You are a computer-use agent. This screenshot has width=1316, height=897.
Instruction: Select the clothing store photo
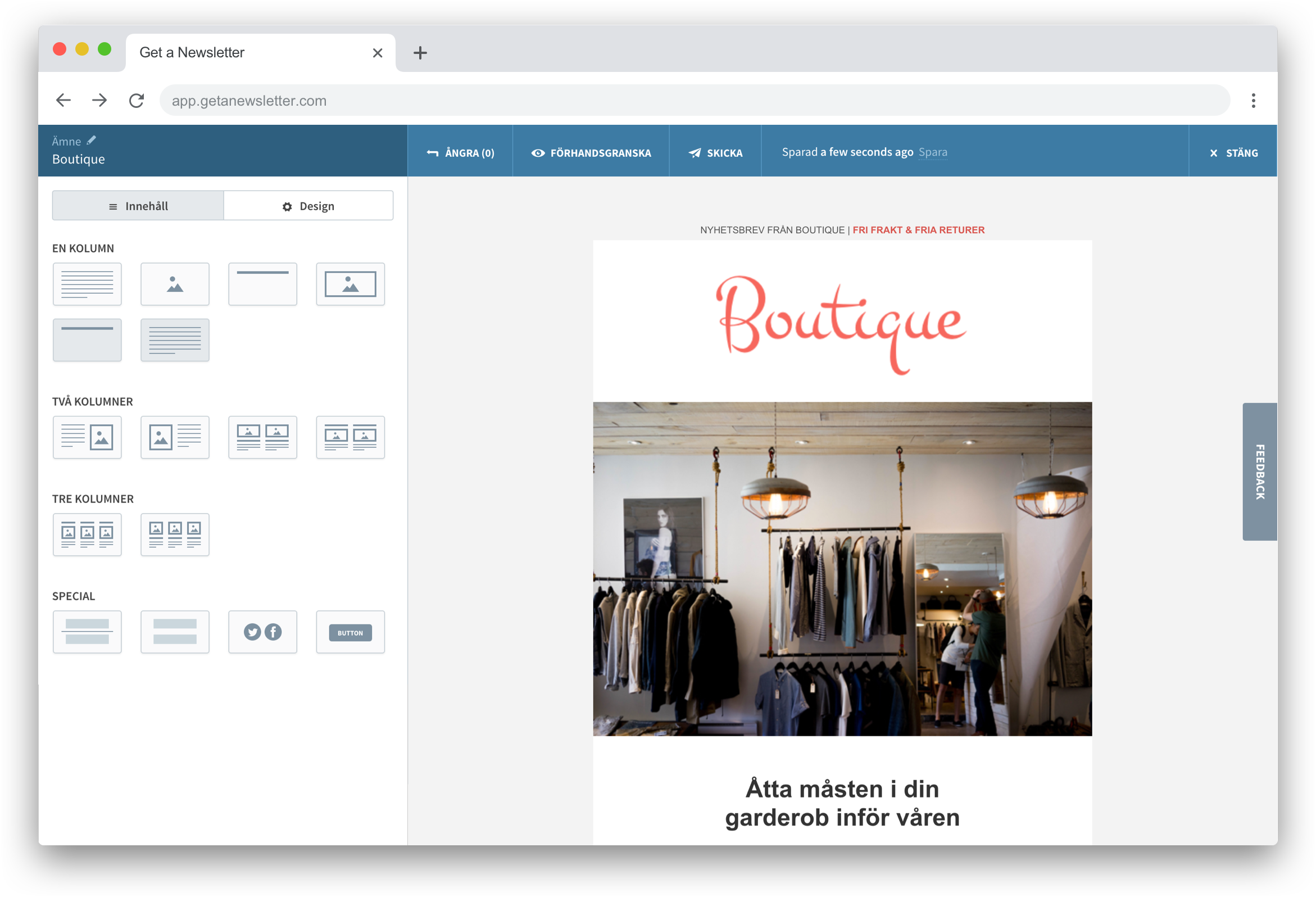click(842, 569)
